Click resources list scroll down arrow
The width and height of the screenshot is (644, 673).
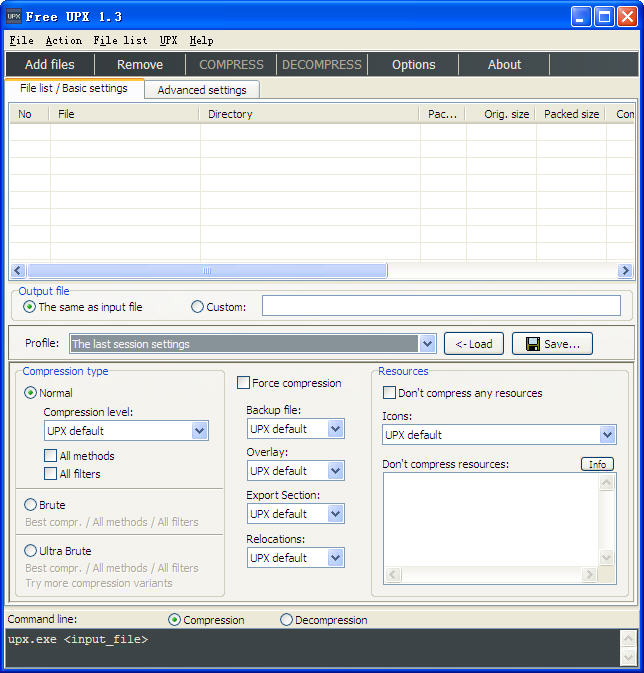click(606, 558)
